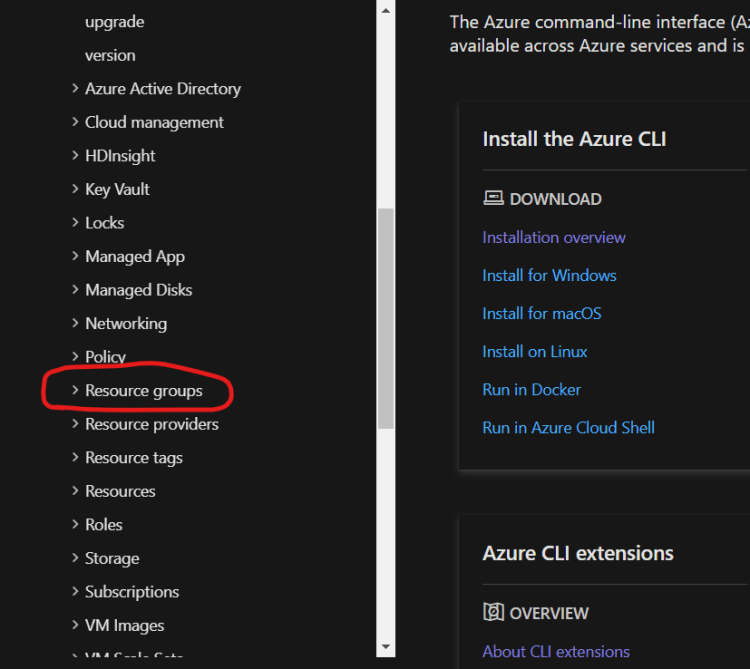This screenshot has width=750, height=669.
Task: Open the Install for macOS link
Action: [541, 314]
